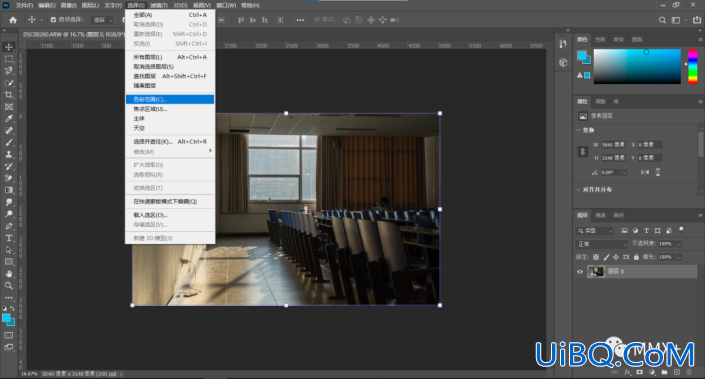Click the foreground color swatch in toolbox
The image size is (705, 379).
[6, 319]
